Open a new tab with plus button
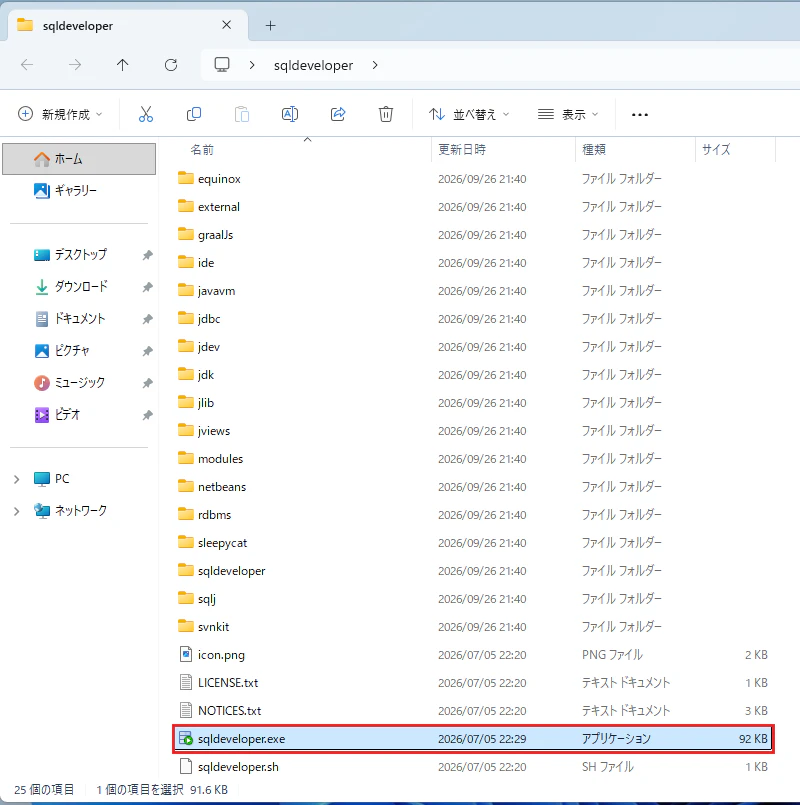Viewport: 800px width, 805px height. click(x=271, y=25)
